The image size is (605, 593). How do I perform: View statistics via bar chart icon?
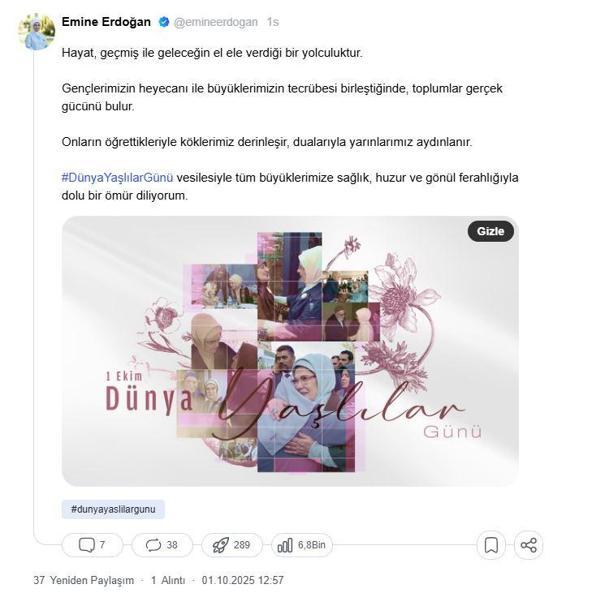point(285,545)
